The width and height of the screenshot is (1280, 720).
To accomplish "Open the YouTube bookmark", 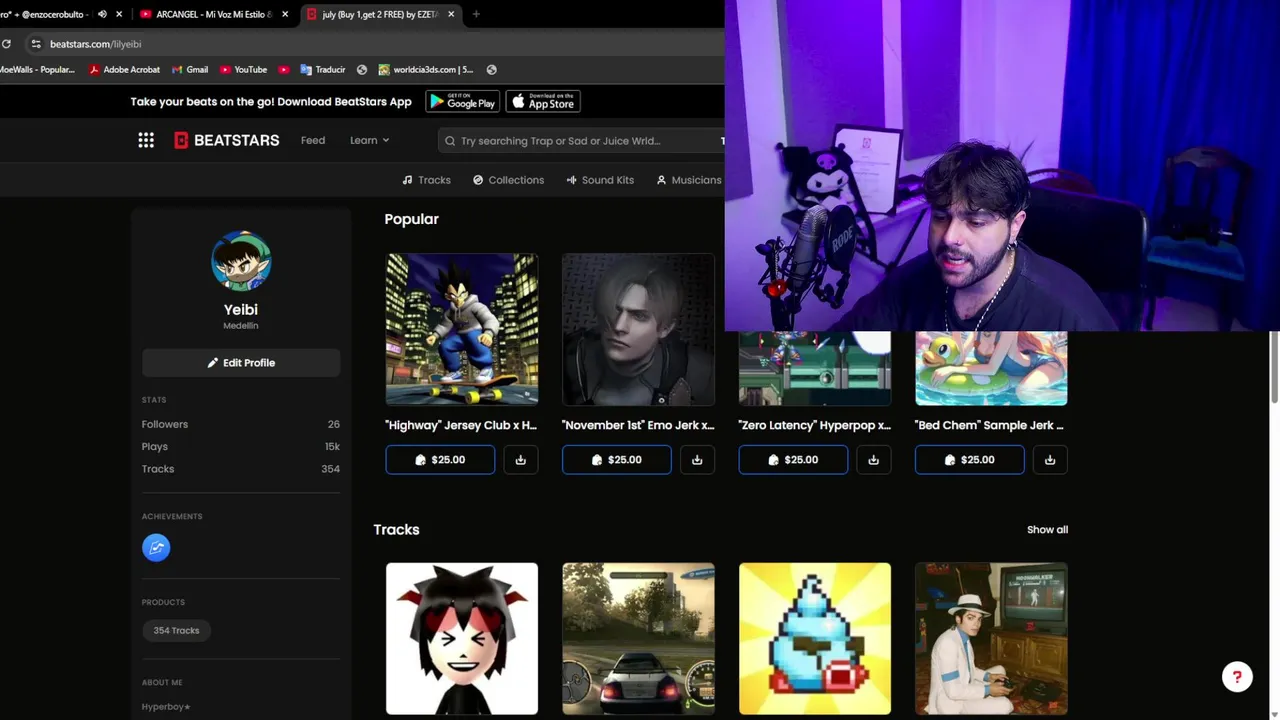I will click(x=243, y=70).
